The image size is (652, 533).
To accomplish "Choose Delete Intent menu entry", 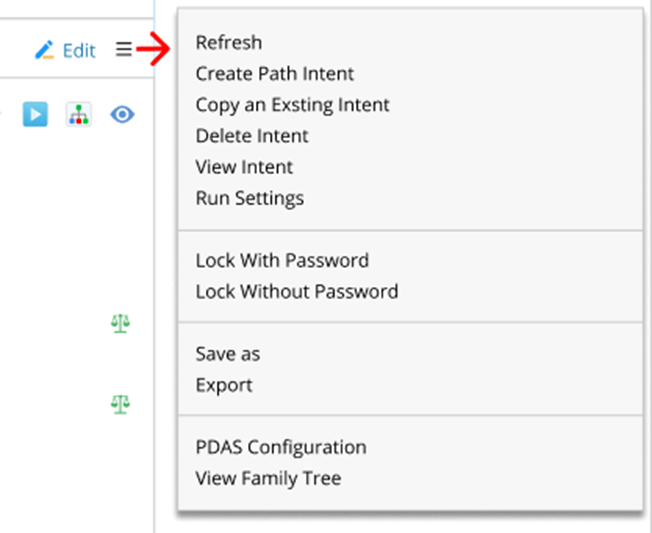I will coord(252,136).
